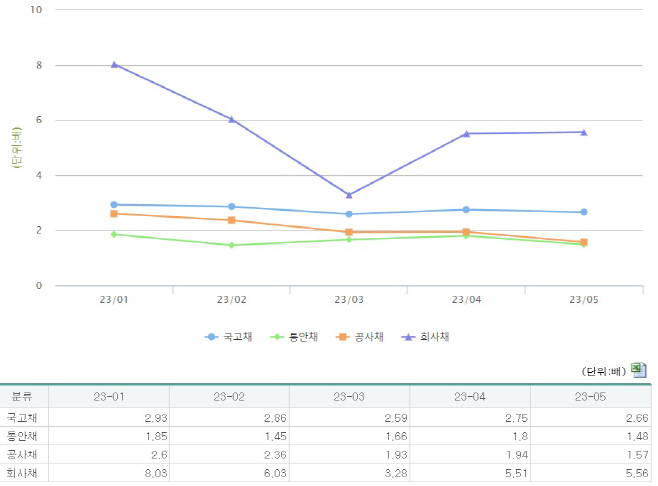
Task: Select the 23-03 column header
Action: coord(349,397)
